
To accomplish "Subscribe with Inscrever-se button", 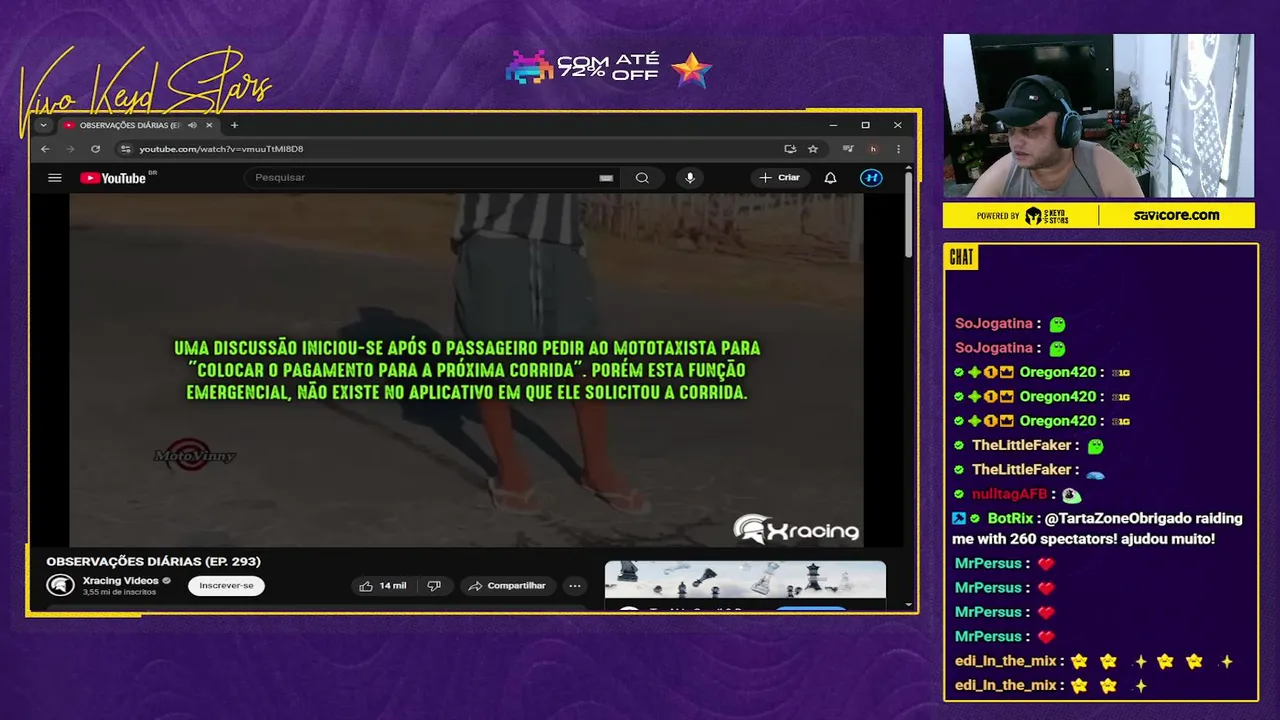I will pos(226,586).
